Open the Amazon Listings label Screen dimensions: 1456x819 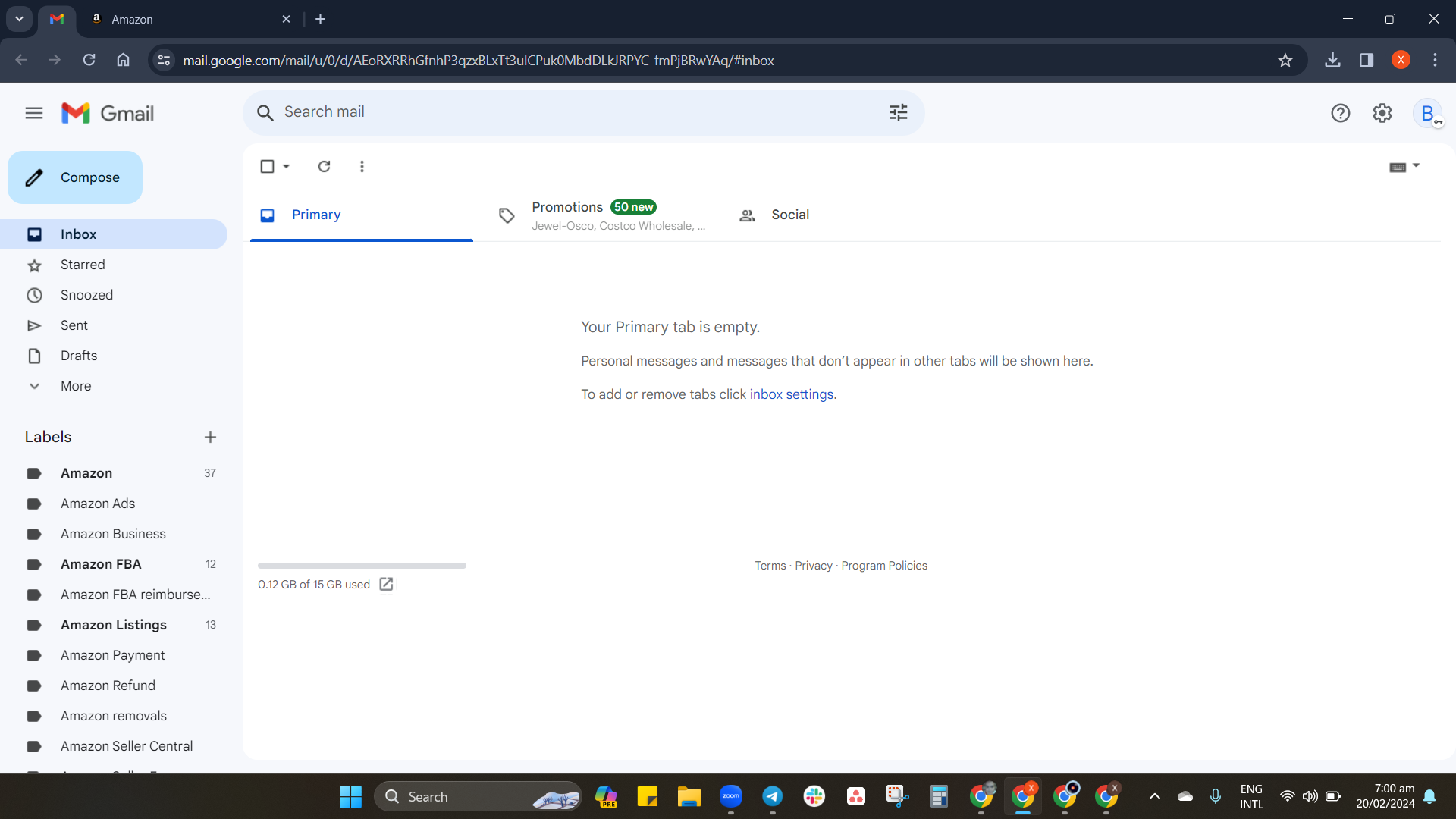[x=114, y=625]
